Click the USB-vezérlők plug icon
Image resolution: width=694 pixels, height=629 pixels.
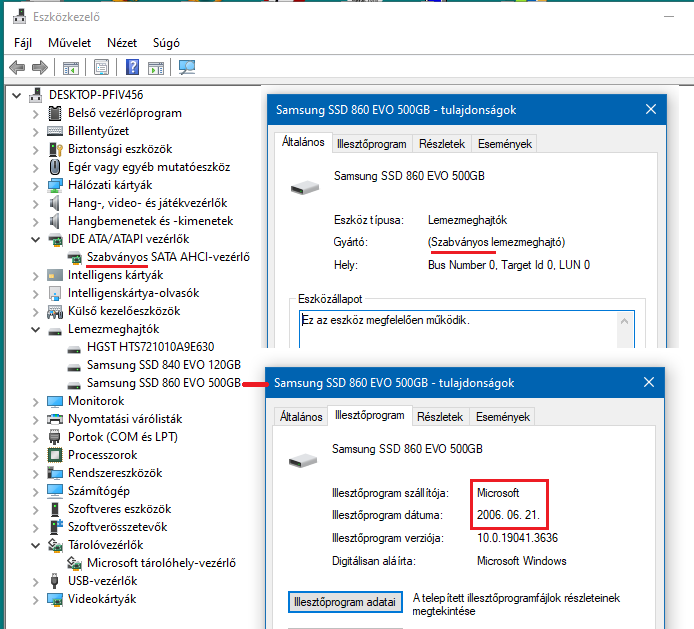coord(55,581)
